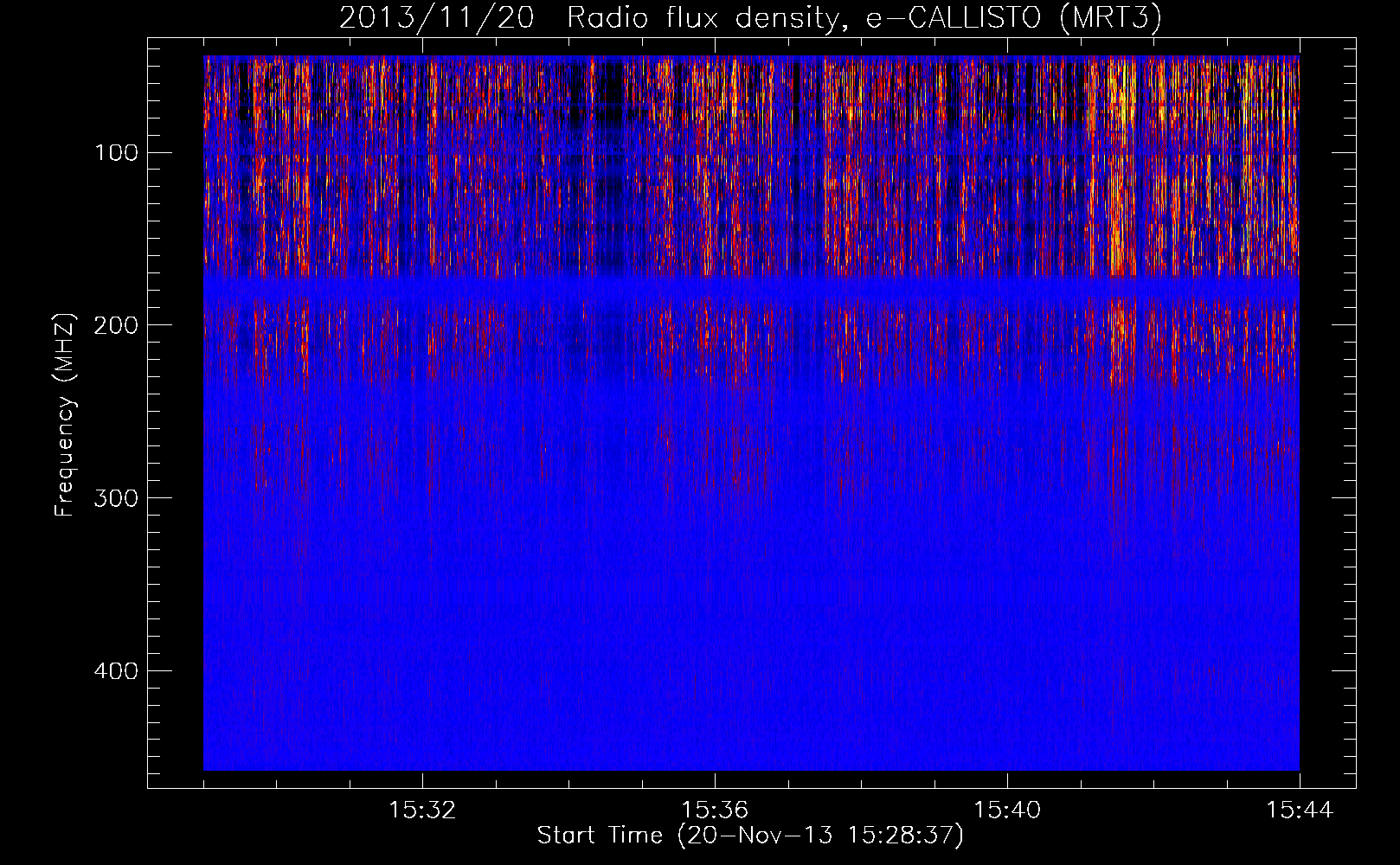Click the 'Frequency (MHZ)' y-axis label

(x=65, y=414)
